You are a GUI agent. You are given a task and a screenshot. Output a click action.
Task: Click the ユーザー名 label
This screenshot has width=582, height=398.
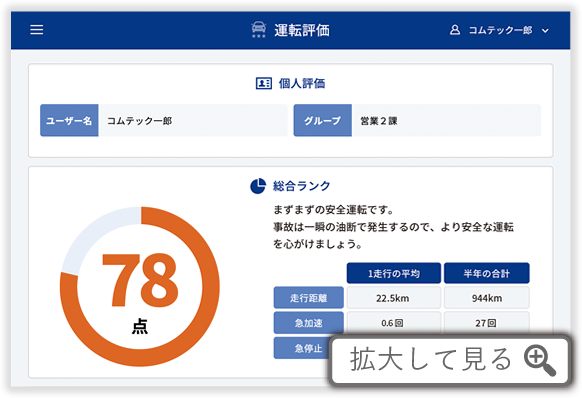(x=69, y=120)
